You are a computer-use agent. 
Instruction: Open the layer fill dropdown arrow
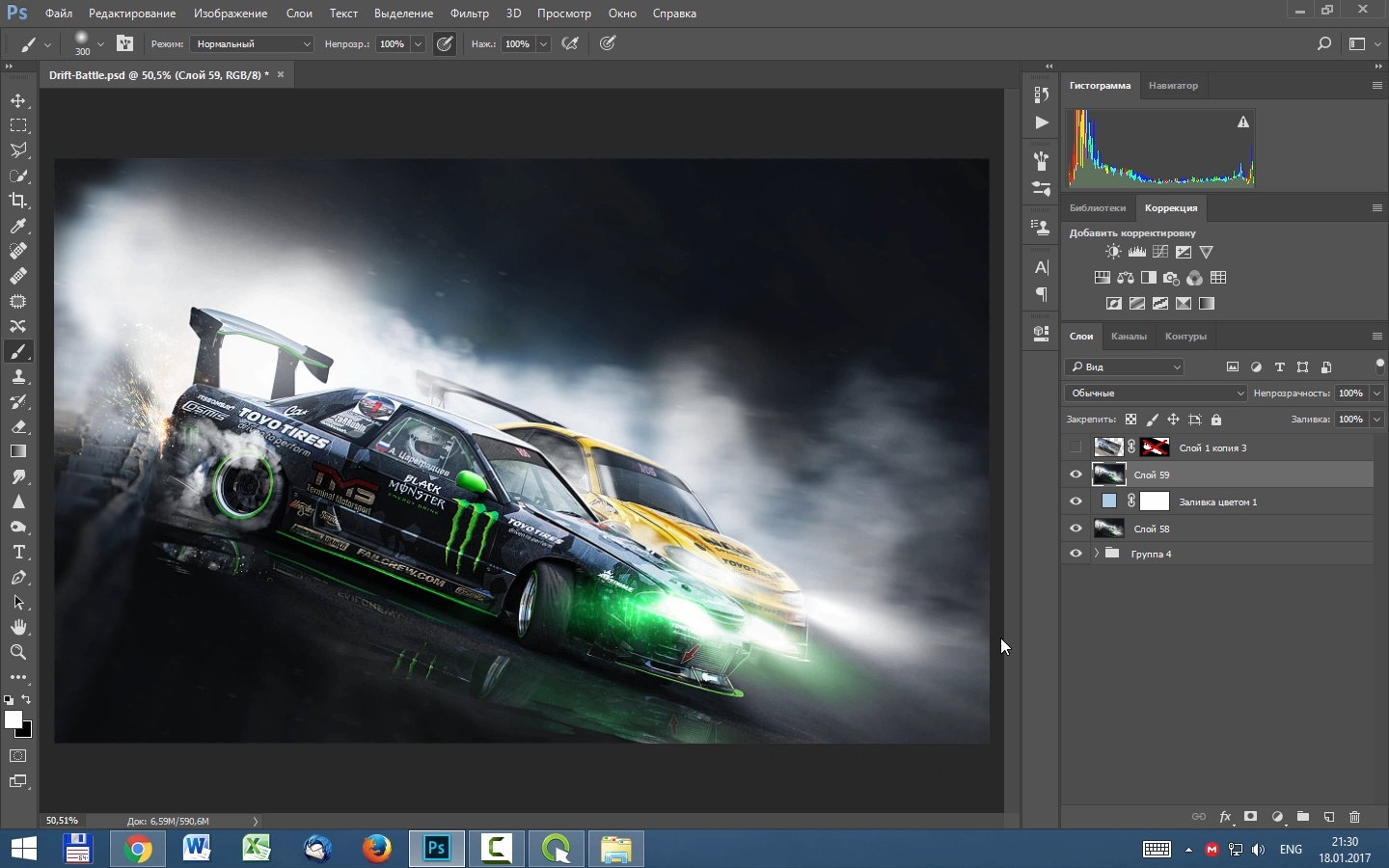[1376, 420]
